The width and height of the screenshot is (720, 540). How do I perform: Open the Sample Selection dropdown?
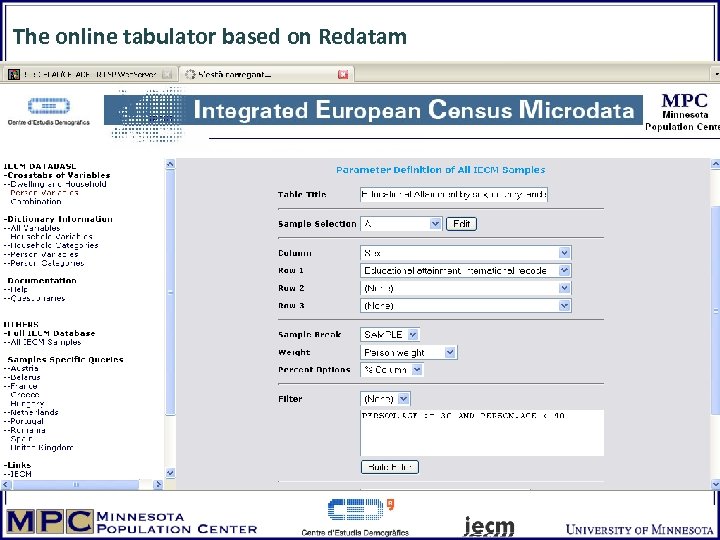coord(401,224)
